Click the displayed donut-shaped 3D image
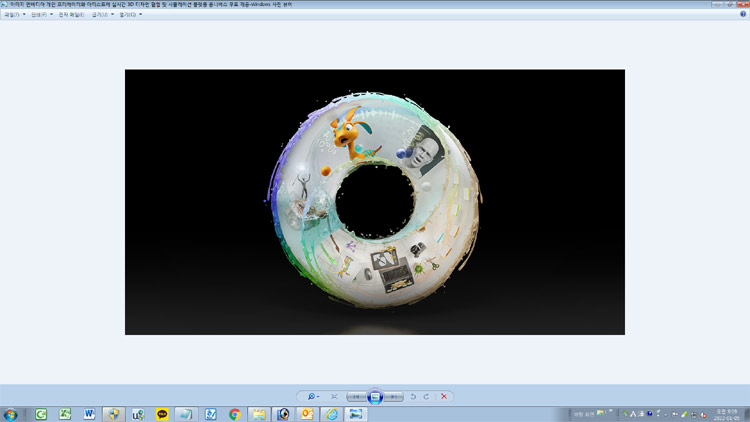 pyautogui.click(x=375, y=201)
